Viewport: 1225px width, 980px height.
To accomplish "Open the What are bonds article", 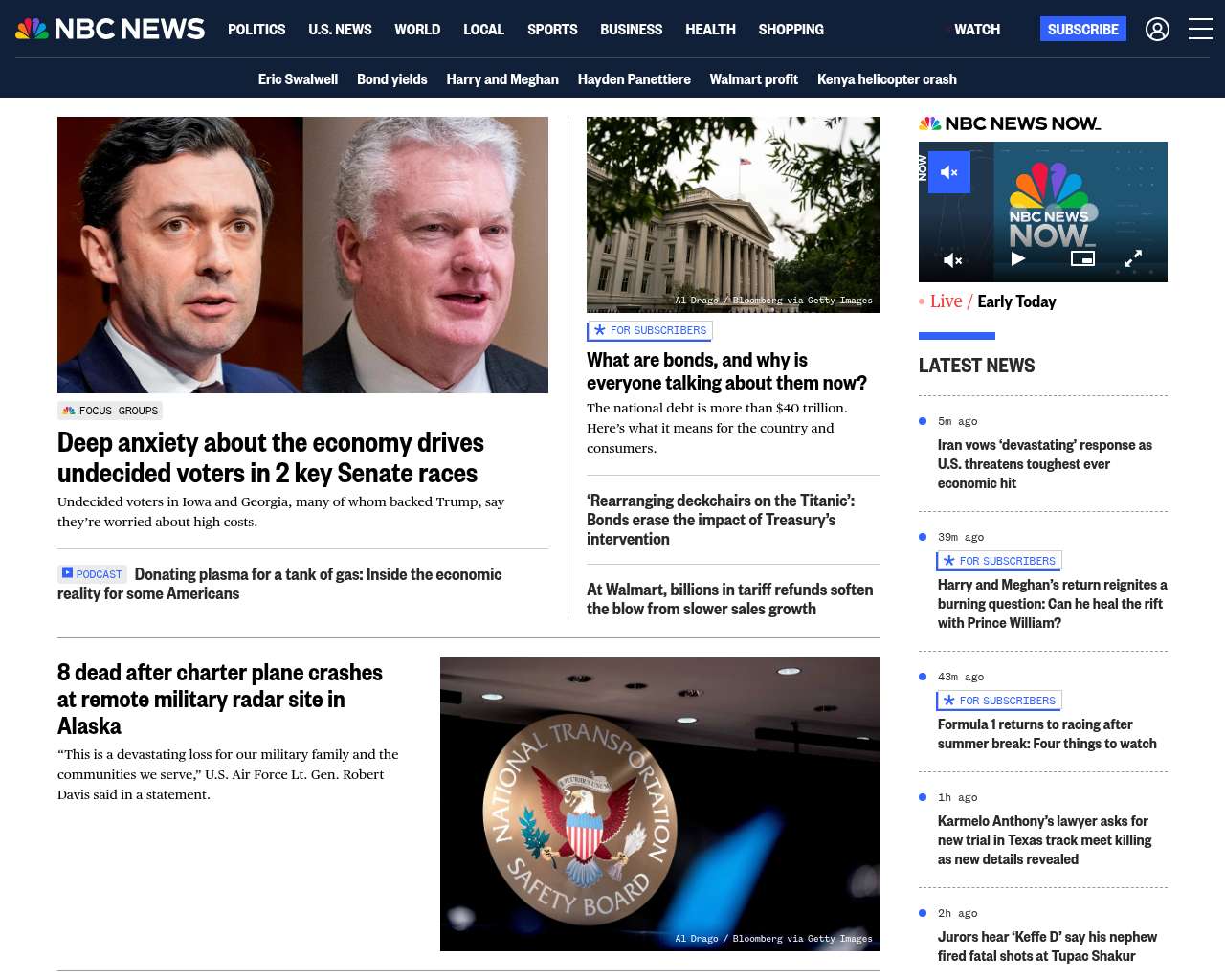I will 726,371.
